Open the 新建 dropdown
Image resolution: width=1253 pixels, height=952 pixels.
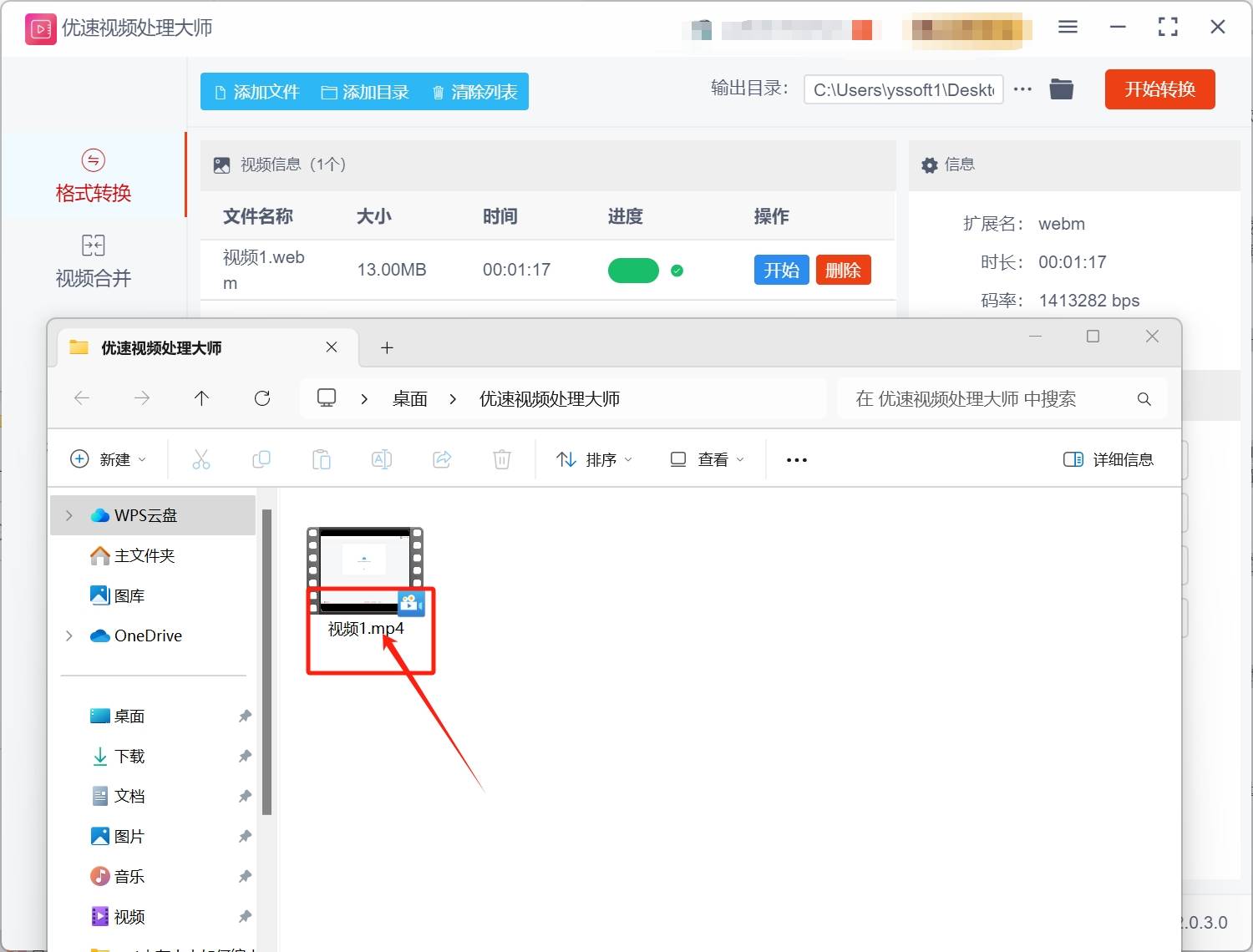[x=109, y=459]
